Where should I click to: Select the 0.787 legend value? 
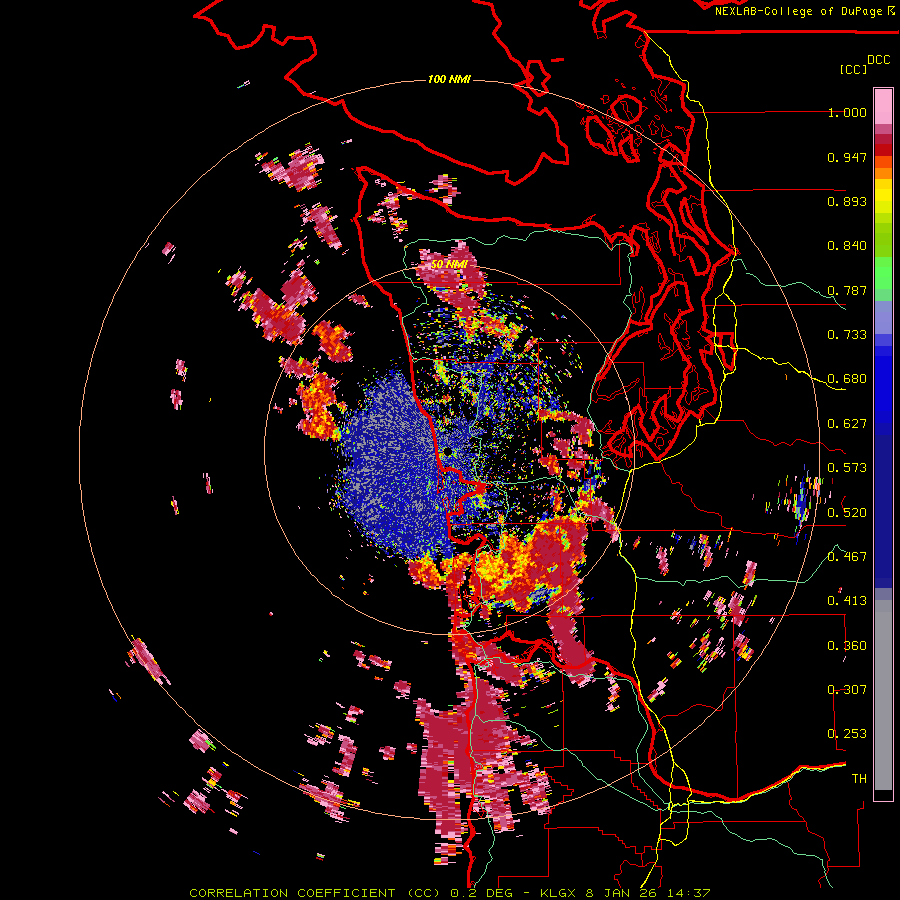(x=847, y=290)
